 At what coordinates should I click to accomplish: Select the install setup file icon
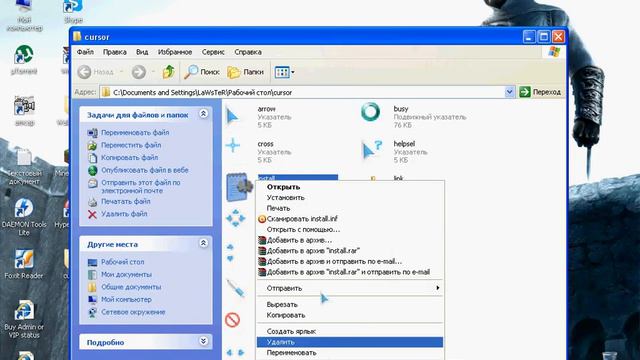click(x=239, y=187)
